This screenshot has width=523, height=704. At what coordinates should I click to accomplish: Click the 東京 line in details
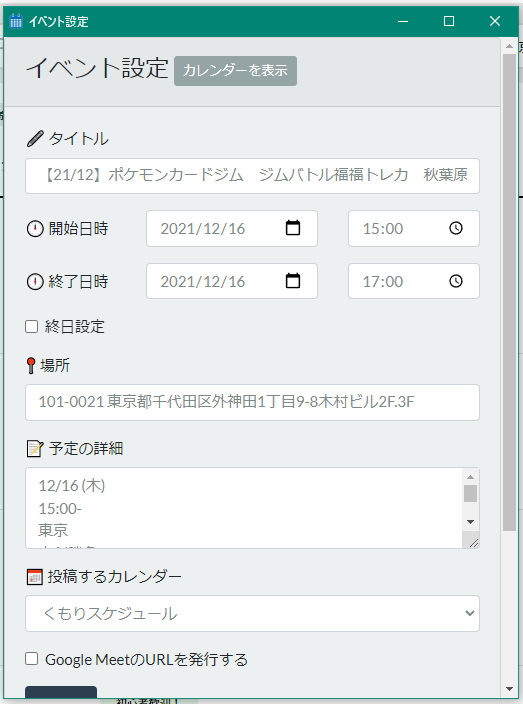point(53,530)
